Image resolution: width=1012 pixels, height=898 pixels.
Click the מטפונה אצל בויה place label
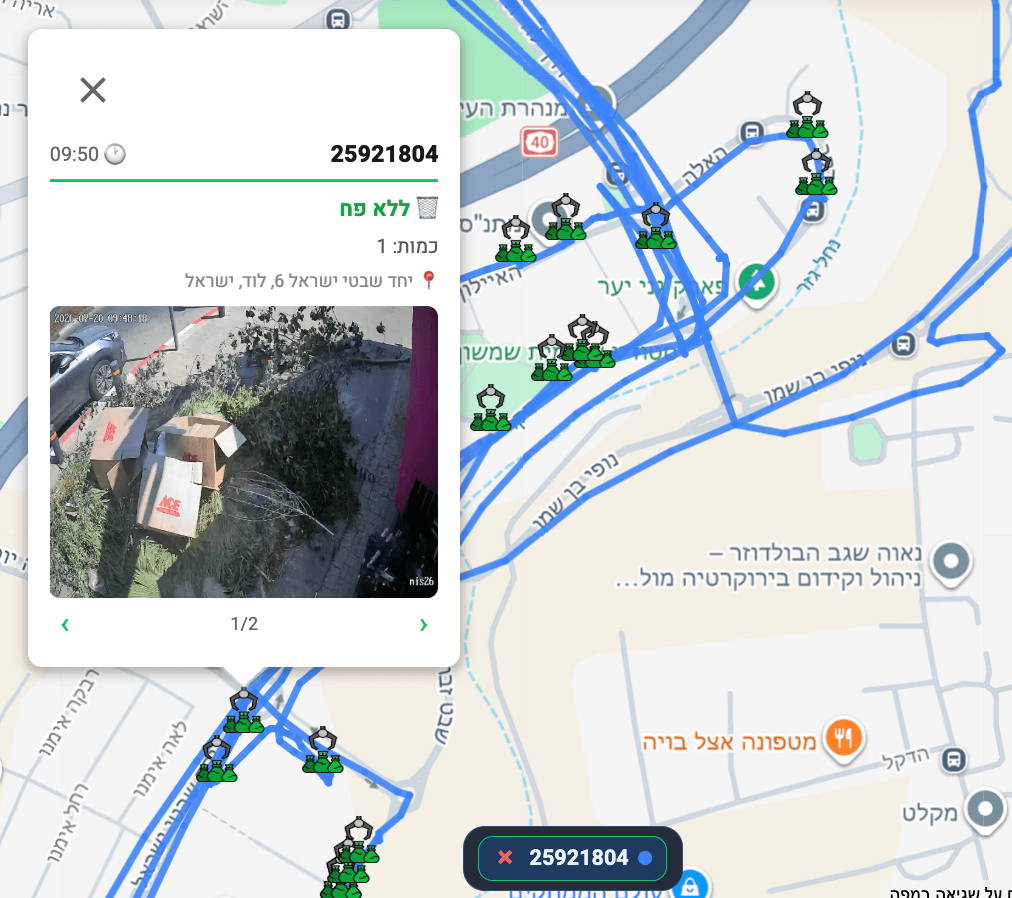tap(730, 742)
